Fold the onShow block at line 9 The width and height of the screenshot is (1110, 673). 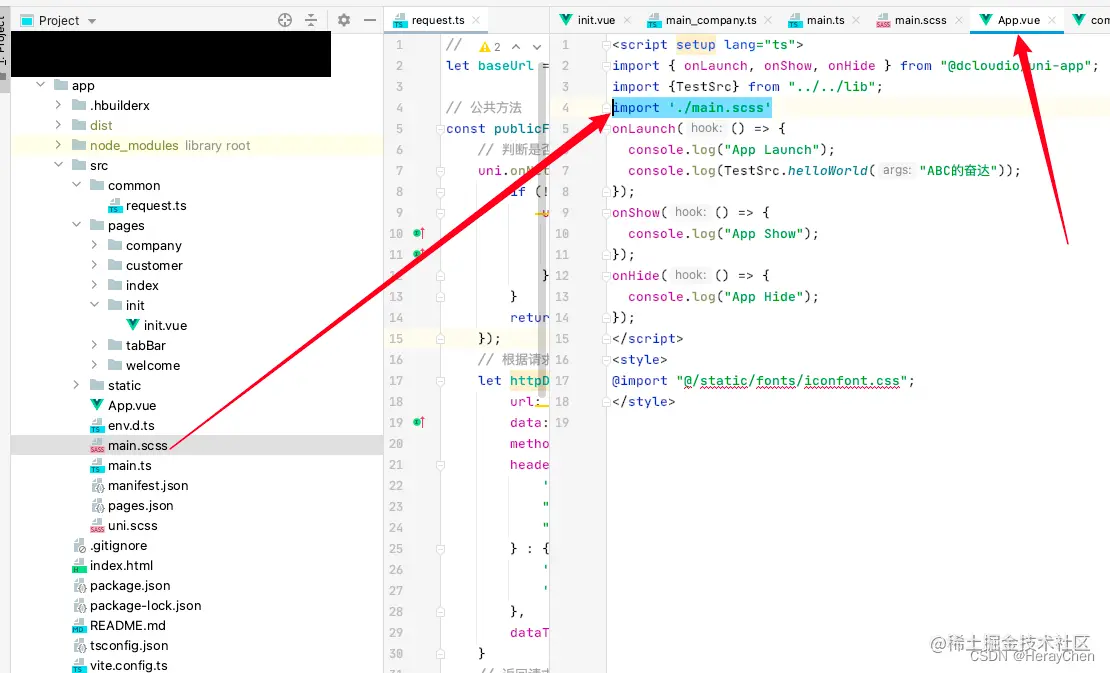pos(606,212)
